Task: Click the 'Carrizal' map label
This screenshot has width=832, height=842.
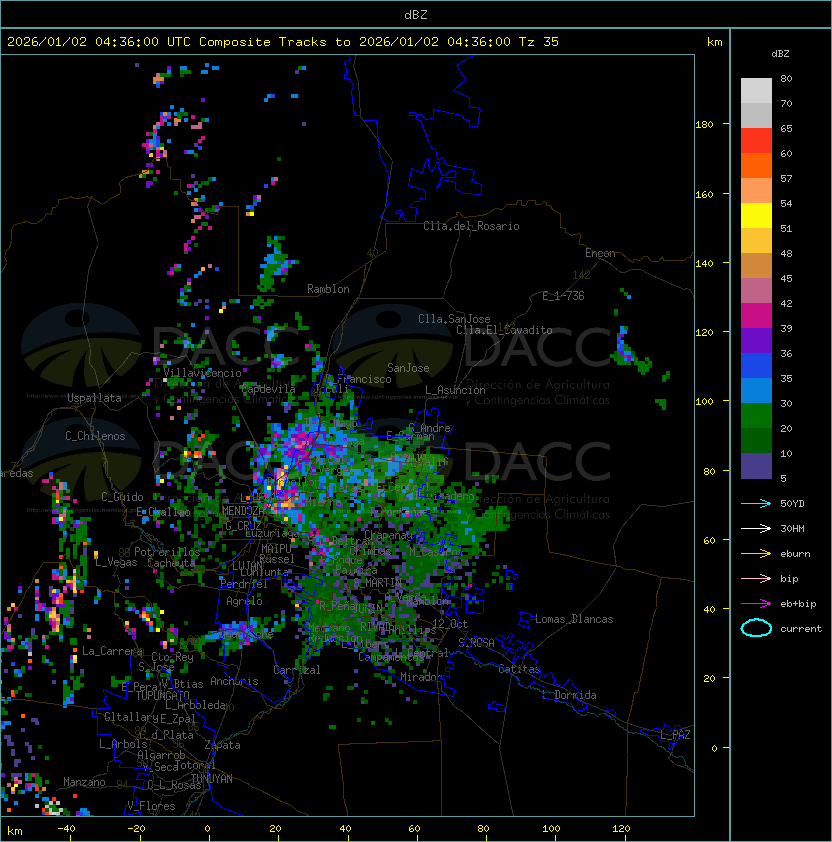Action: (x=297, y=670)
